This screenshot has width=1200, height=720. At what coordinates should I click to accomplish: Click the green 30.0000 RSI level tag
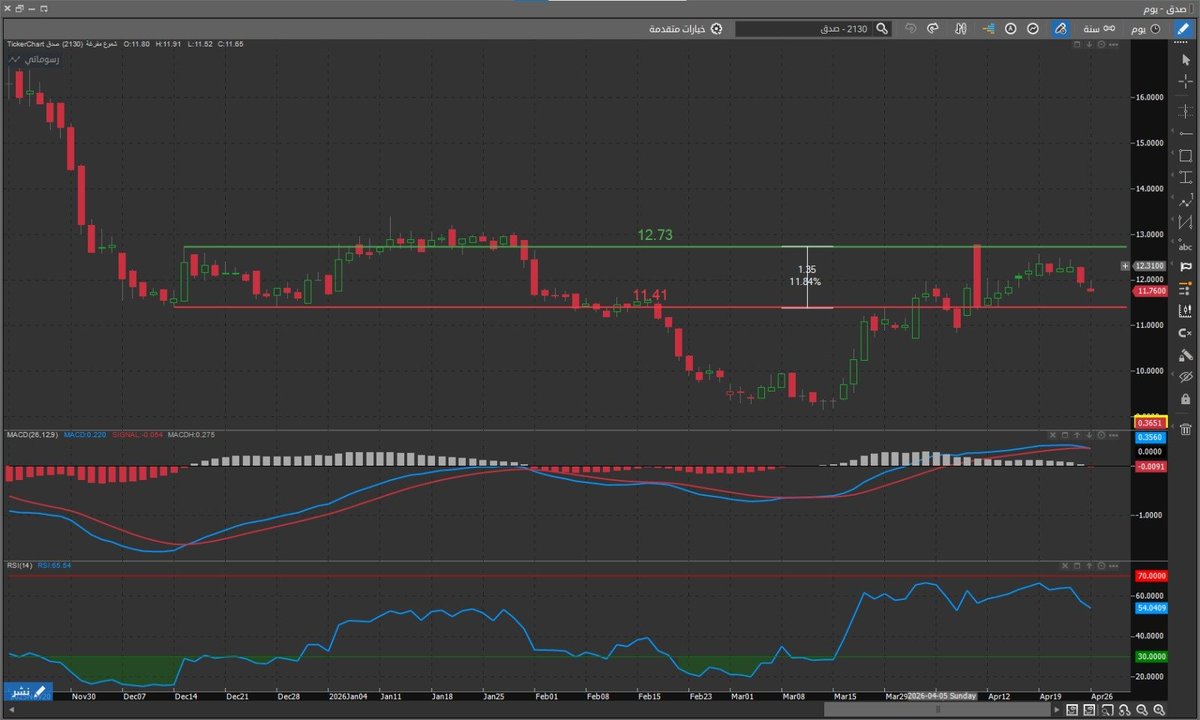[x=1151, y=656]
